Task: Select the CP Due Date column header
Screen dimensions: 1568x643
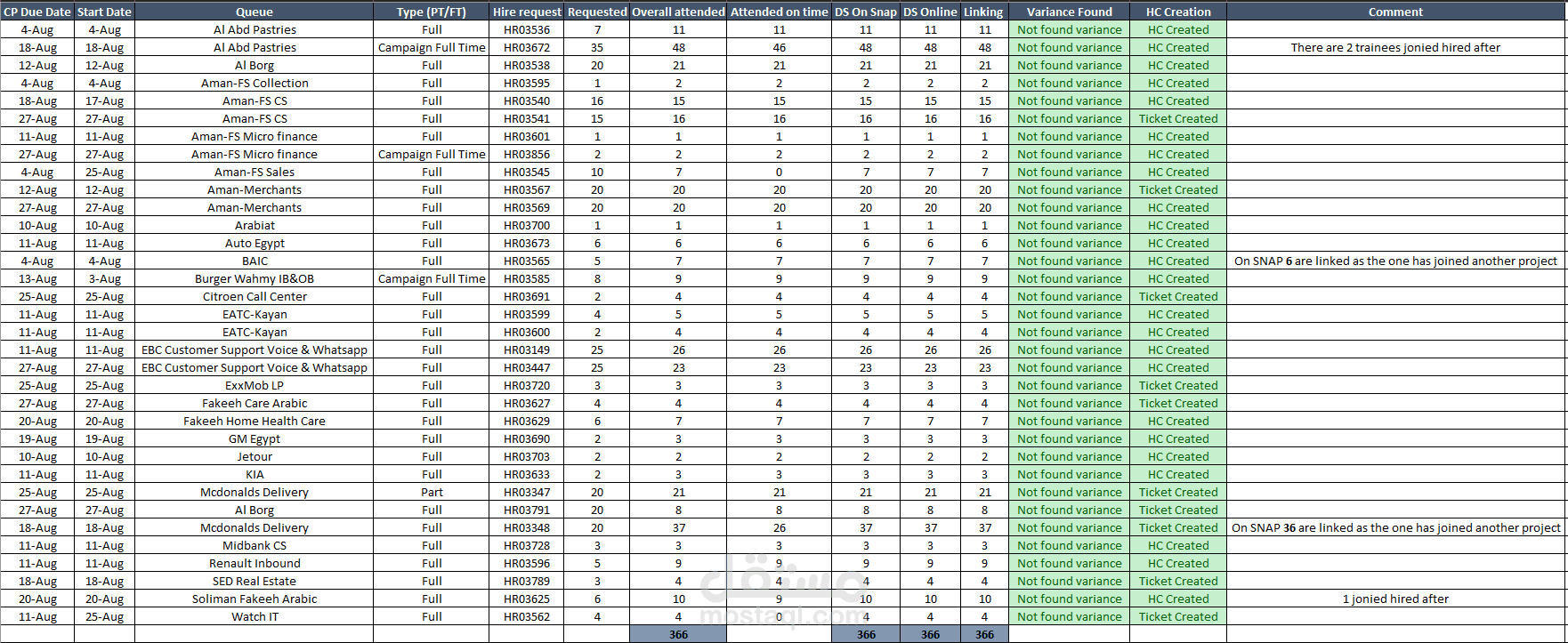Action: (37, 12)
